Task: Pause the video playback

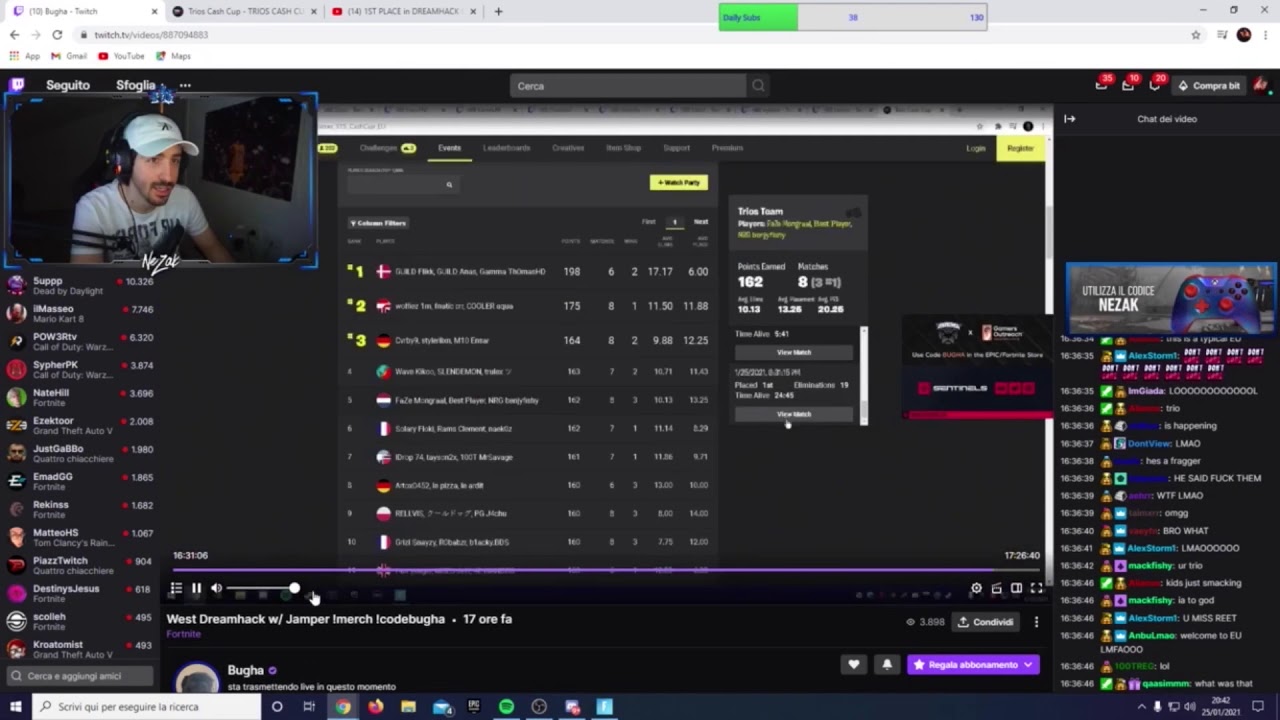Action: (197, 589)
